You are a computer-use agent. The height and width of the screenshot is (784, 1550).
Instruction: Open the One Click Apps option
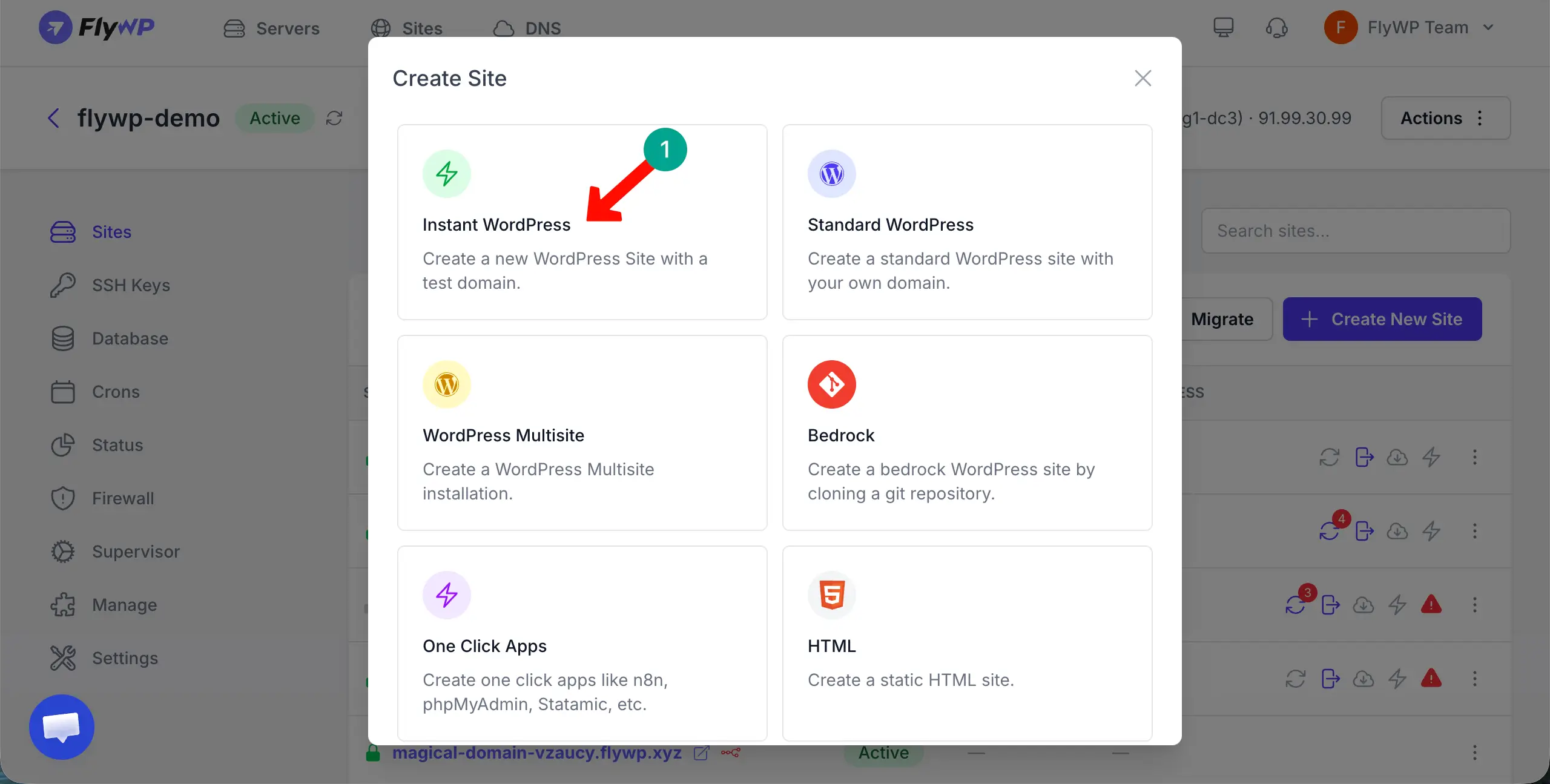(582, 644)
